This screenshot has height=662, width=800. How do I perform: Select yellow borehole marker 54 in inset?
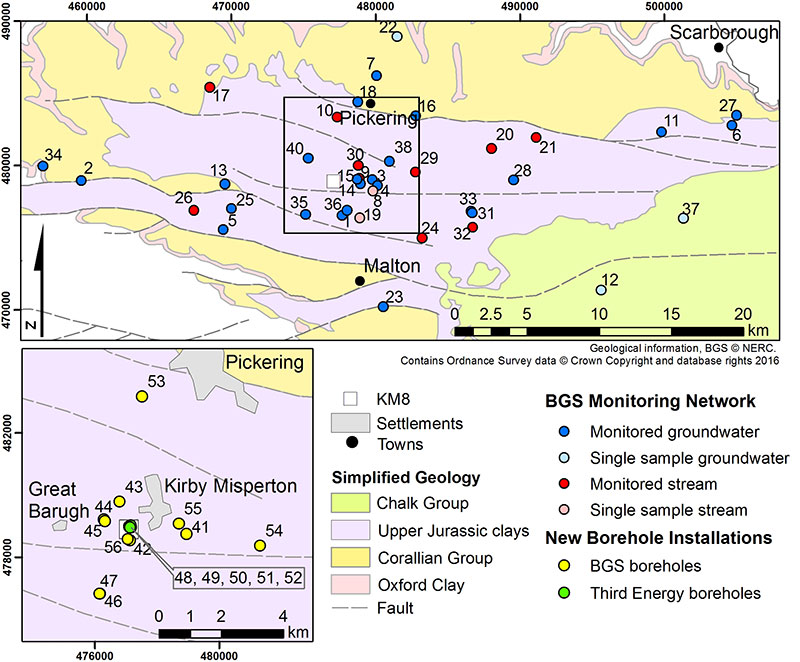tap(260, 545)
